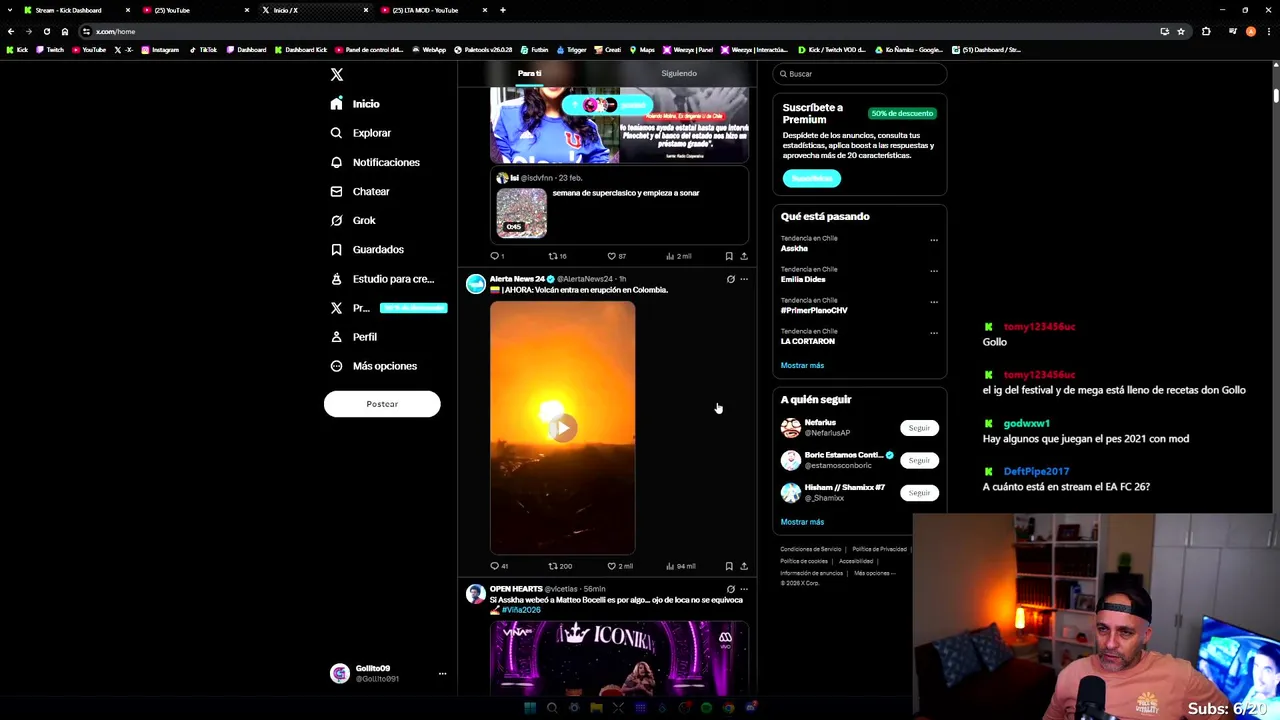The width and height of the screenshot is (1280, 720).
Task: Bookmark the Alerta News 24 volcano post
Action: point(729,566)
